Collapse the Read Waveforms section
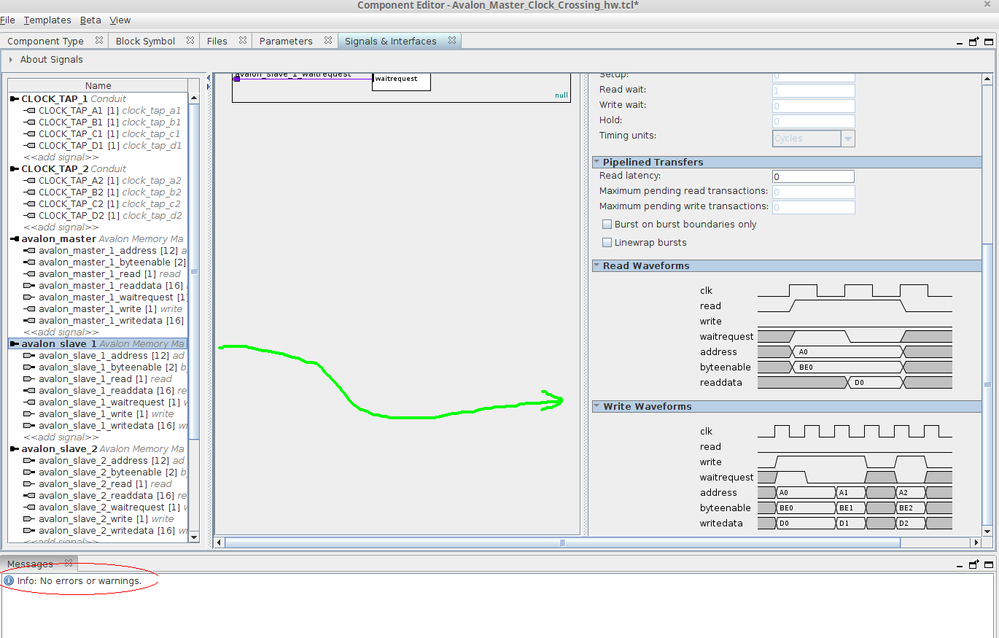 (596, 266)
